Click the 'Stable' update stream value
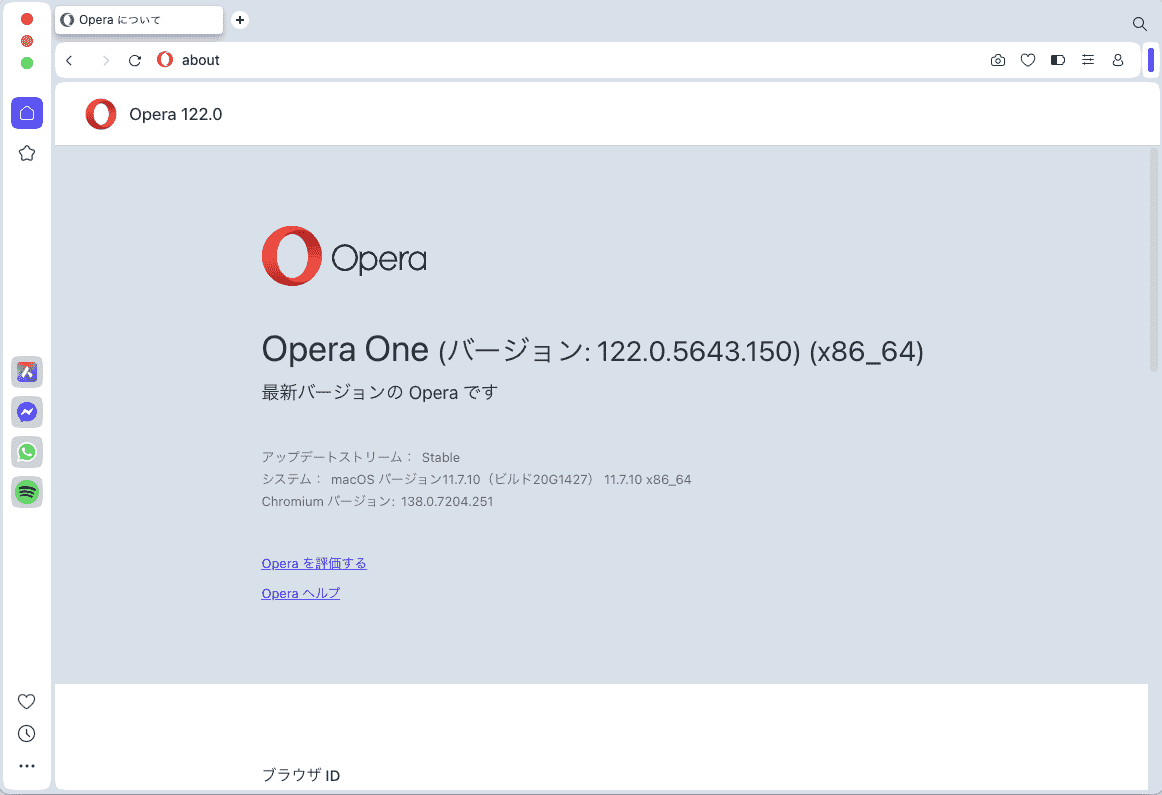1162x795 pixels. (441, 457)
